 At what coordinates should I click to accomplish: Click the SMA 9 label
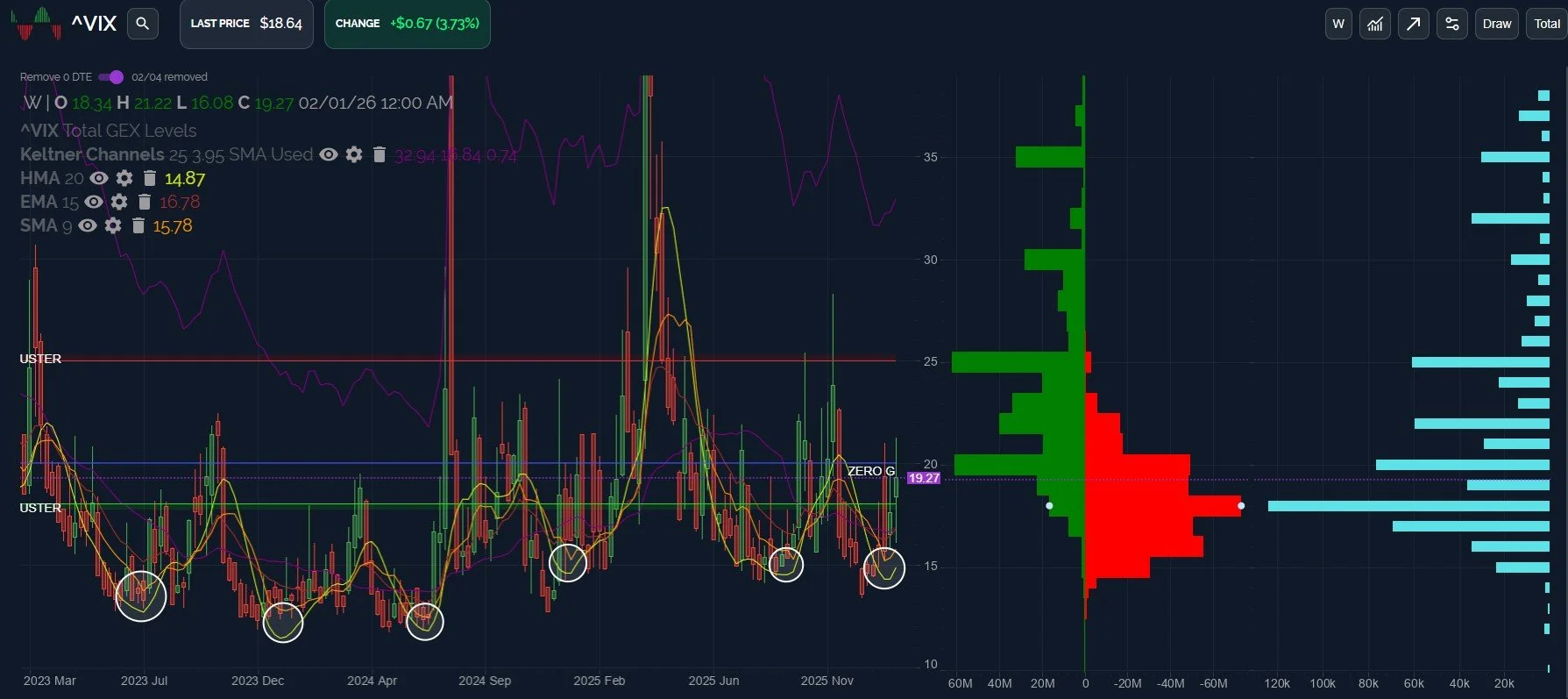[46, 225]
